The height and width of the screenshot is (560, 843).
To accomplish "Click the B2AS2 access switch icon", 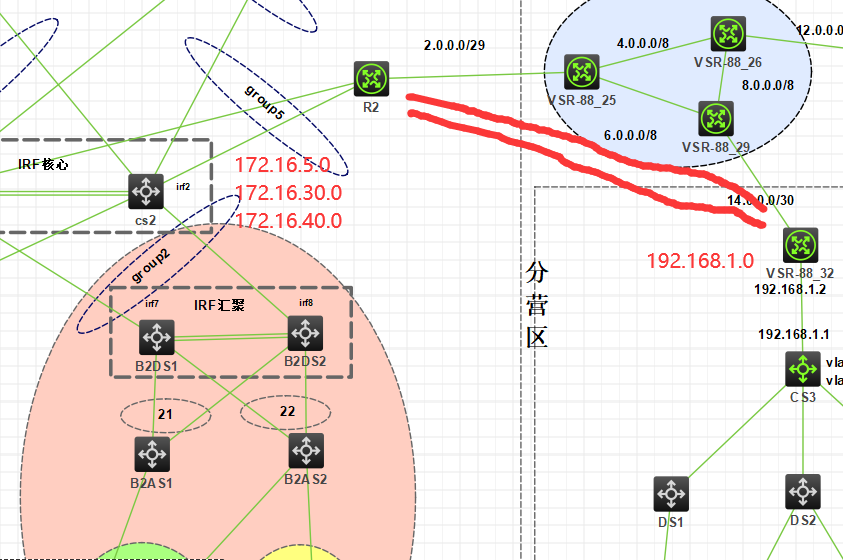I will [306, 450].
